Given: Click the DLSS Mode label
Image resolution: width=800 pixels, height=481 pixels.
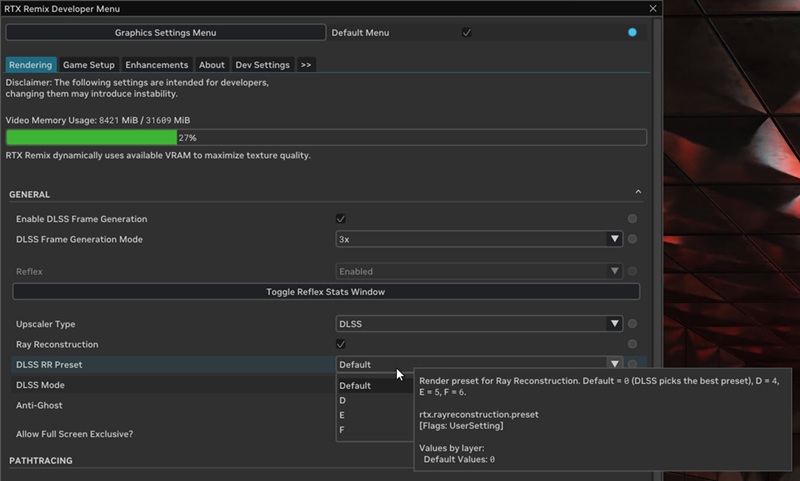Looking at the screenshot, I should pyautogui.click(x=40, y=385).
